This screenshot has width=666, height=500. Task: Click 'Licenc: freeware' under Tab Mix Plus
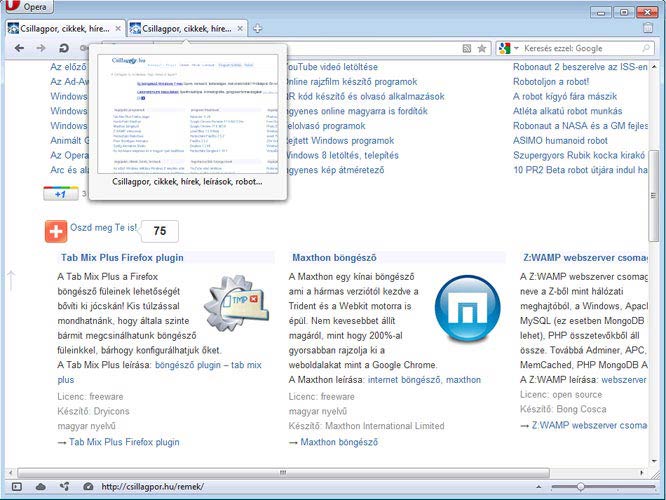[x=90, y=397]
